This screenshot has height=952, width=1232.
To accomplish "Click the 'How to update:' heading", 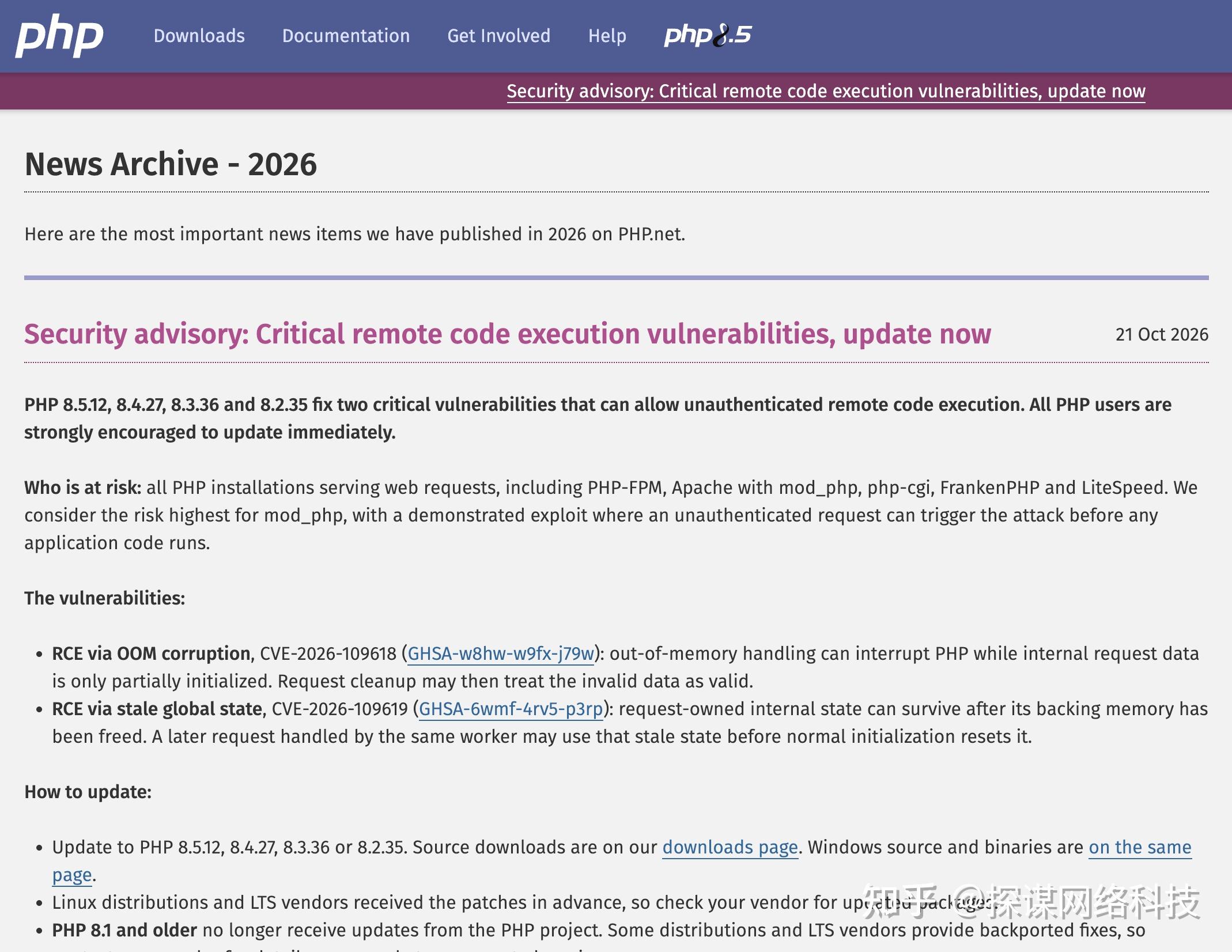I will pos(88,792).
